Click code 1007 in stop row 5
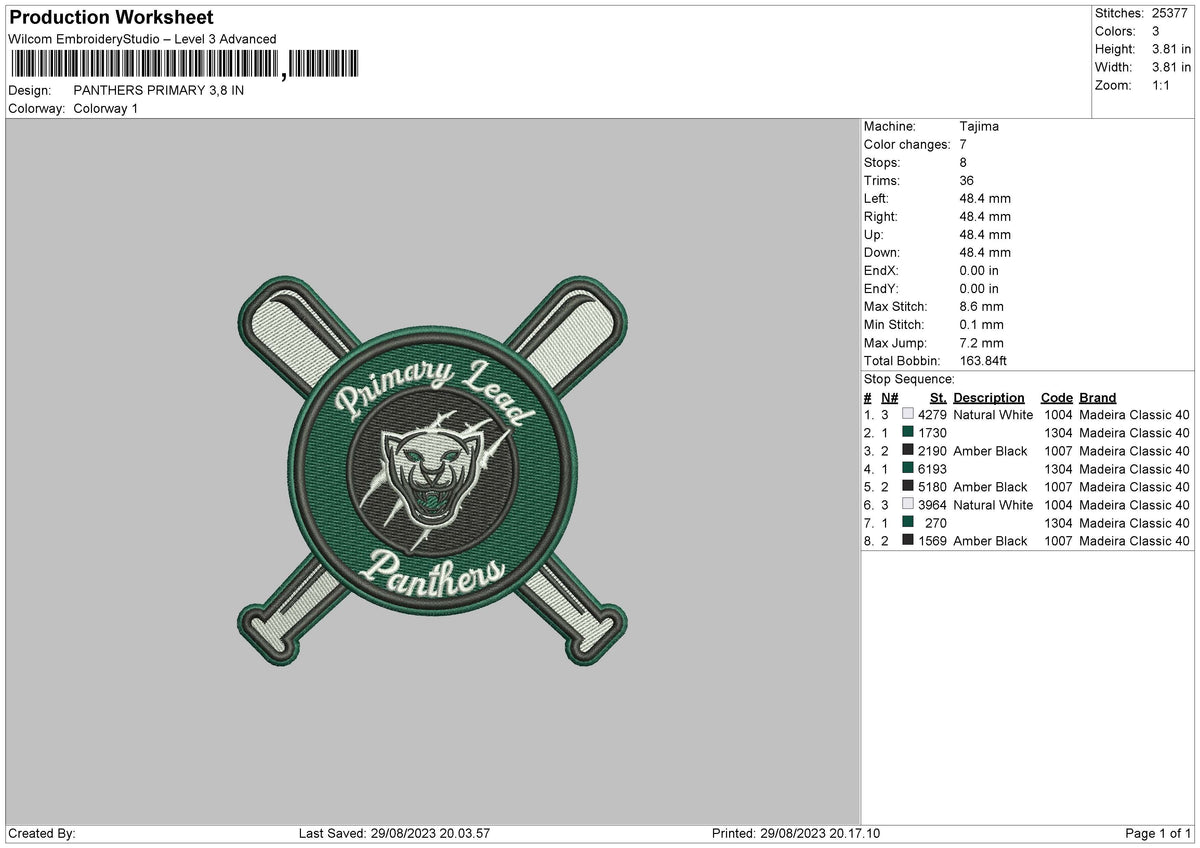This screenshot has width=1200, height=848. tap(1058, 487)
